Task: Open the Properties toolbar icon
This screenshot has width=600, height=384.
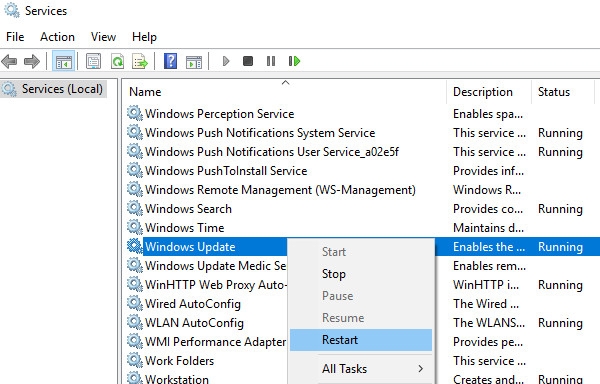Action: (93, 61)
